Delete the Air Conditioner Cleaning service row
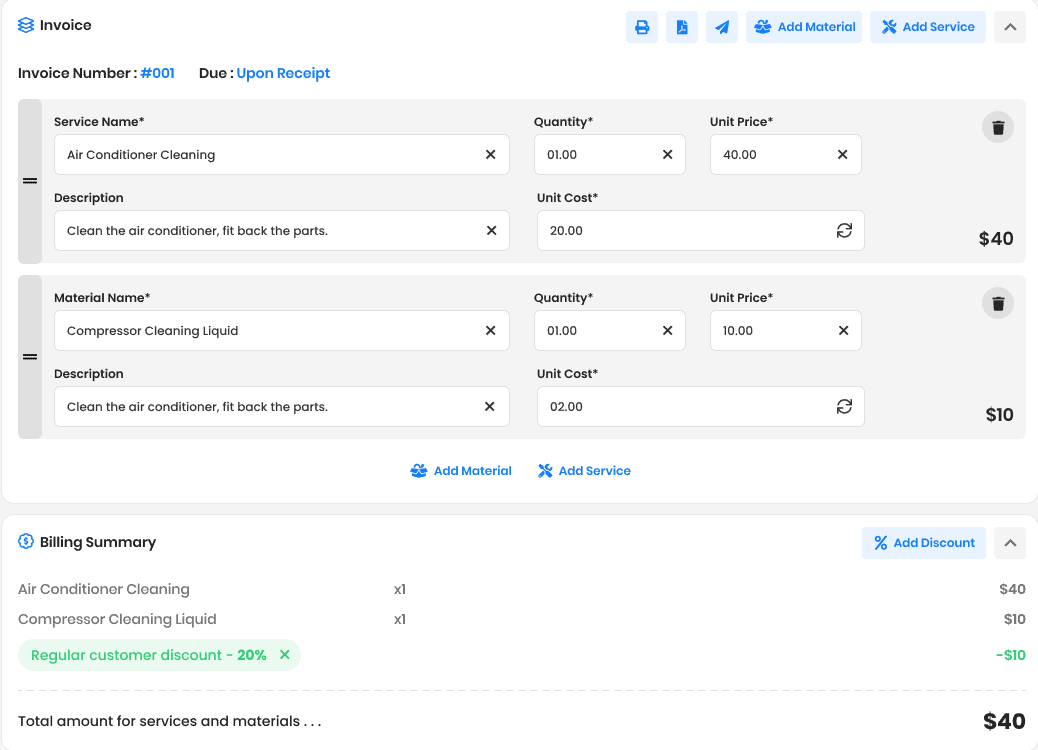The height and width of the screenshot is (750, 1038). [x=998, y=127]
